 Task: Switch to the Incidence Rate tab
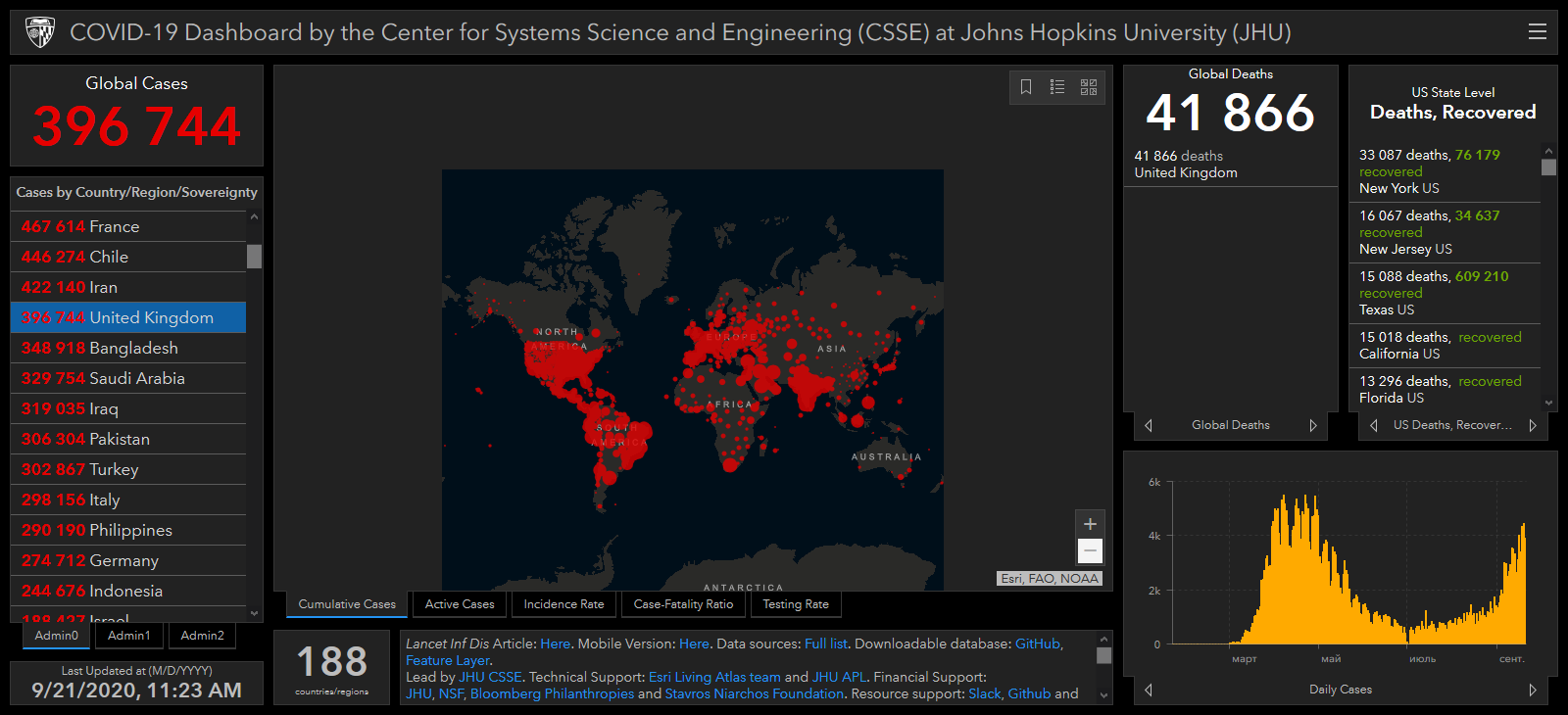[x=563, y=604]
